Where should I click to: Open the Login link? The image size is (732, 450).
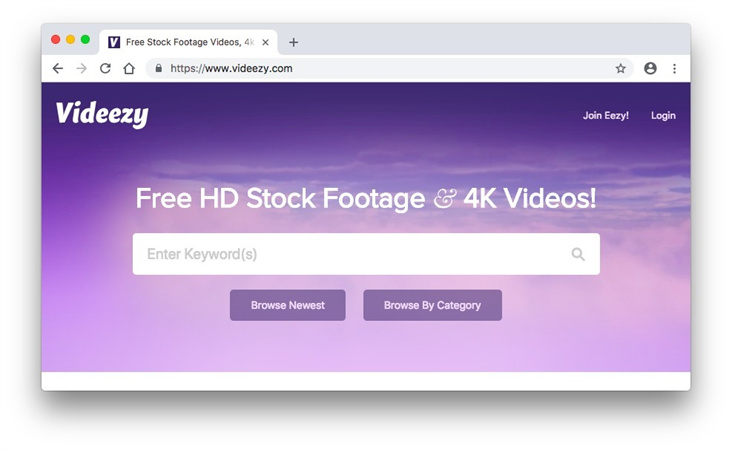click(x=663, y=115)
